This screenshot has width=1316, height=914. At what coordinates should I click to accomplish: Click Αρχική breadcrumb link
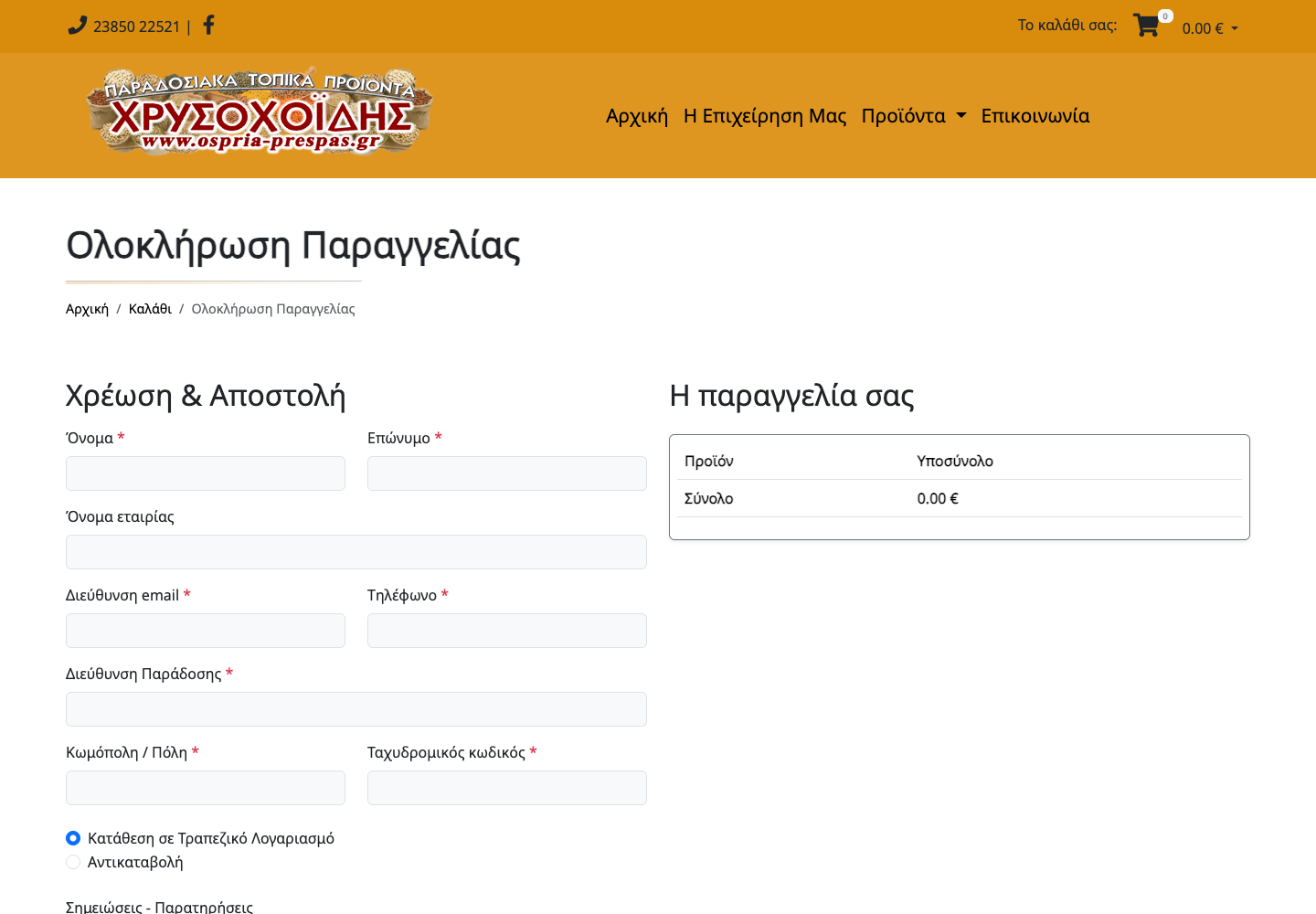tap(87, 309)
